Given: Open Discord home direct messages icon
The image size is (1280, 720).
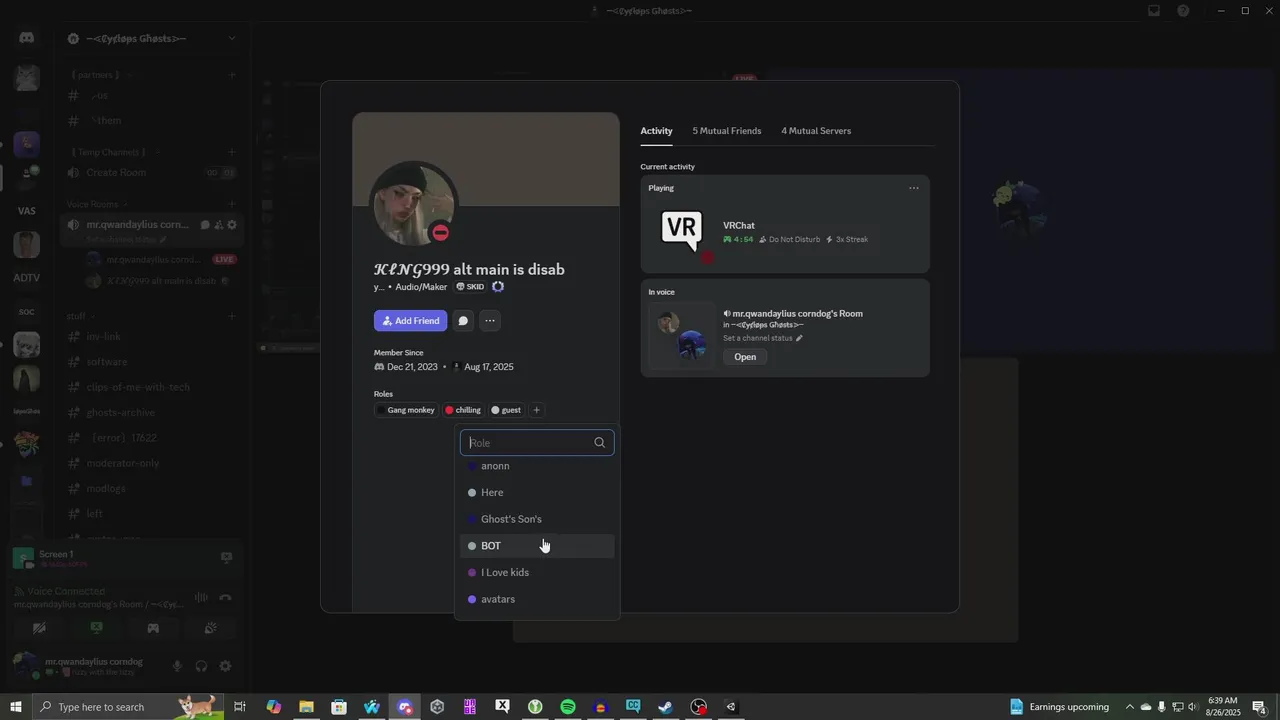Looking at the screenshot, I should point(27,38).
